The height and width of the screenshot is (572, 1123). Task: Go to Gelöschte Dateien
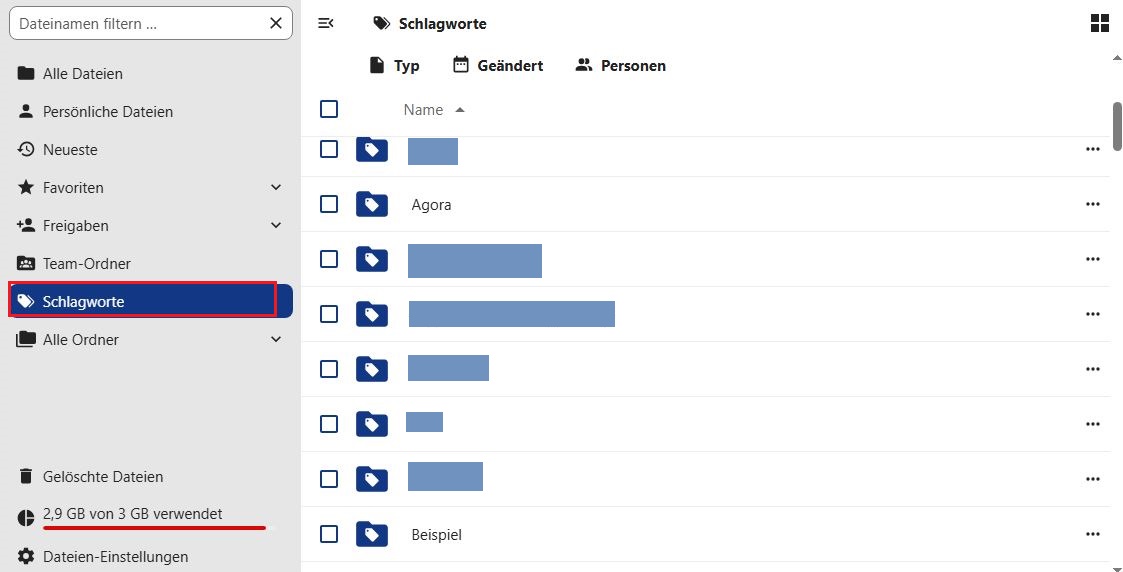point(102,477)
